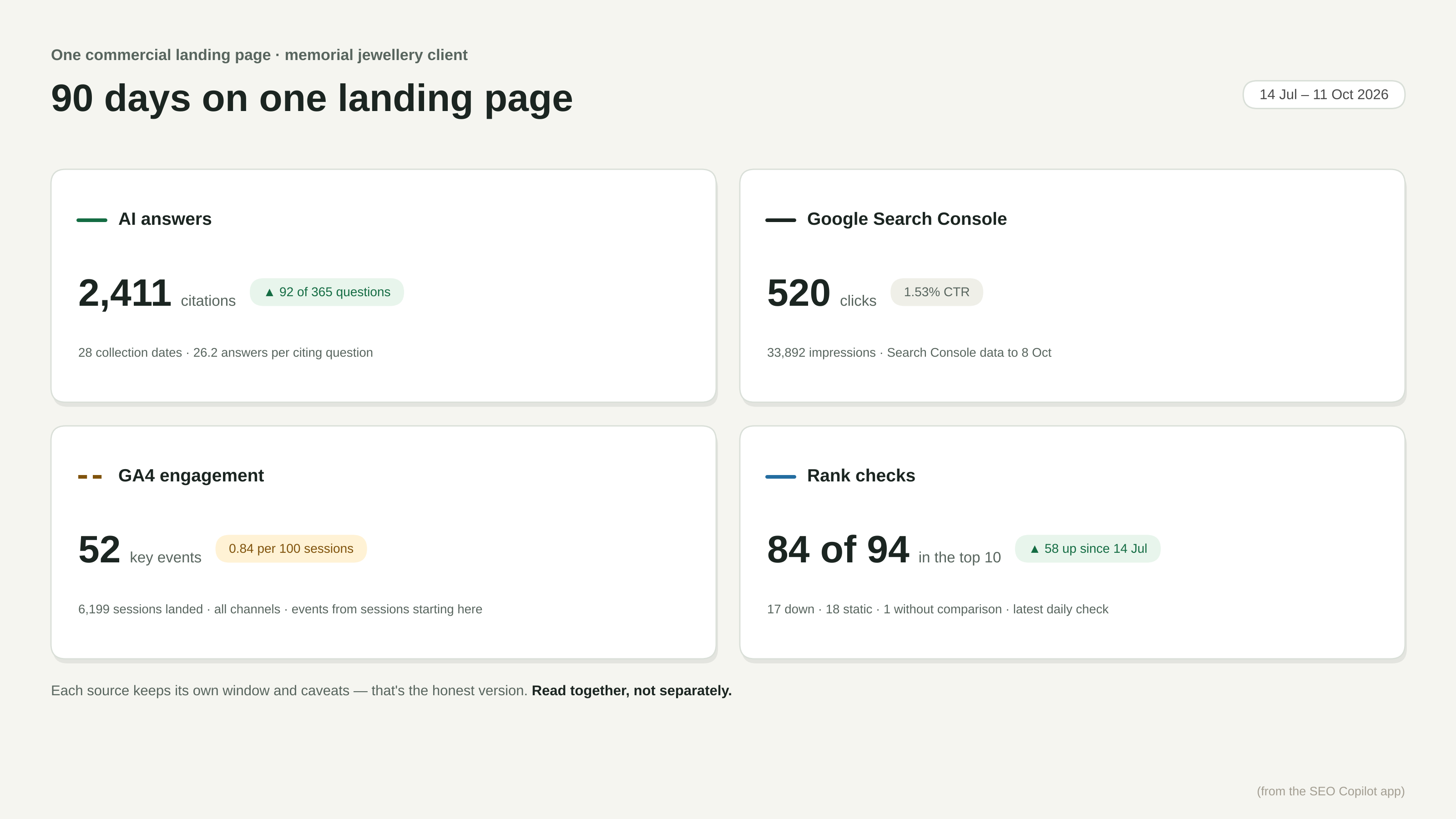Click the in the top 10 label
The height and width of the screenshot is (819, 1456).
960,557
